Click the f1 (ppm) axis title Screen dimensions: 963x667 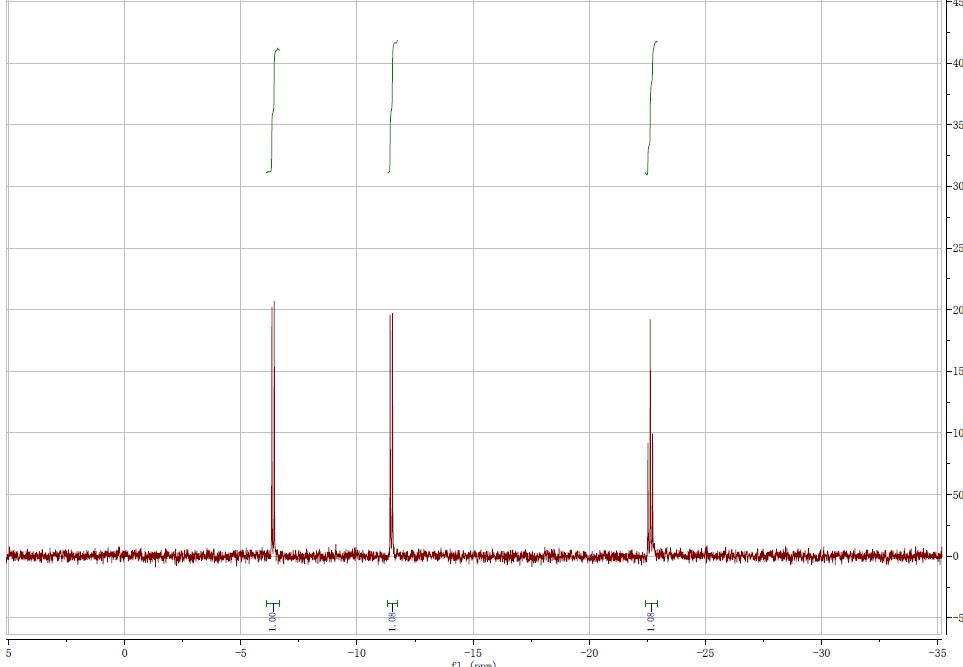click(x=473, y=663)
